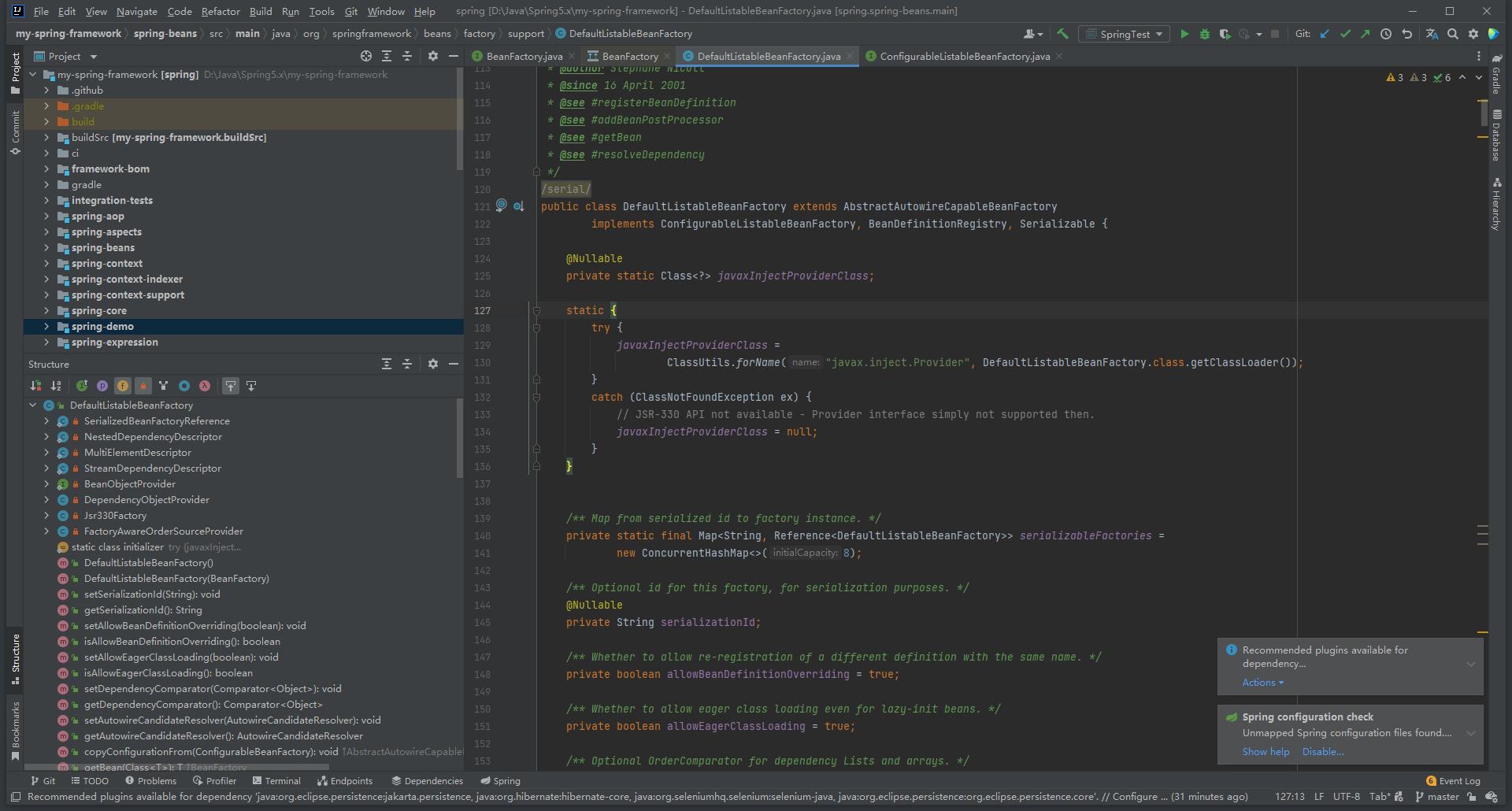Select setSerializationId(String) method in Structure
The image size is (1512, 811).
pos(152,594)
